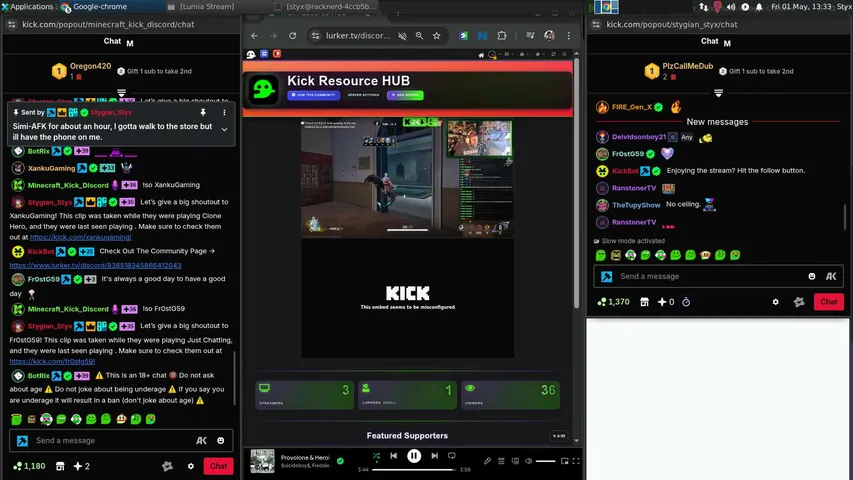Switch to Google-chrome taskbar window
The image size is (853, 480).
point(112,7)
